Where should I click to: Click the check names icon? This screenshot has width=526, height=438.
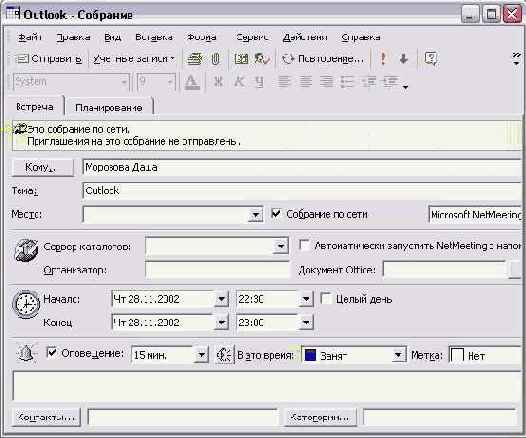(x=262, y=59)
